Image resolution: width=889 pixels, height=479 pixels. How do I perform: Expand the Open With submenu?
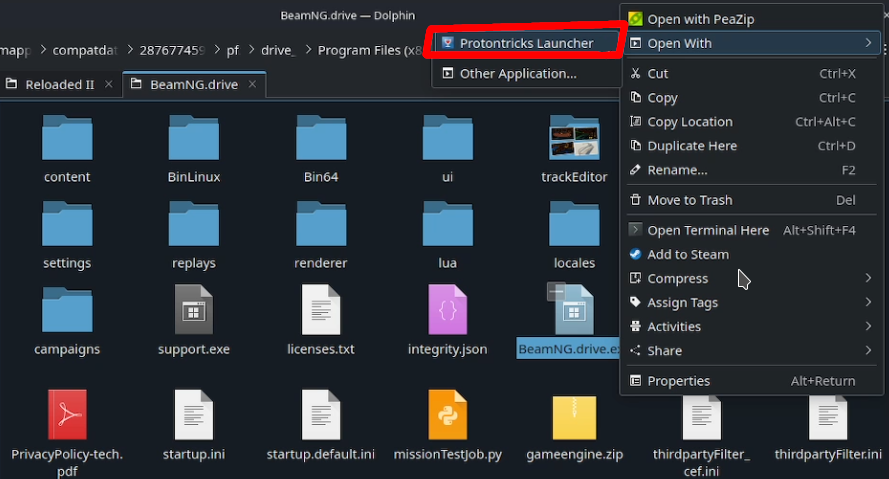point(753,43)
